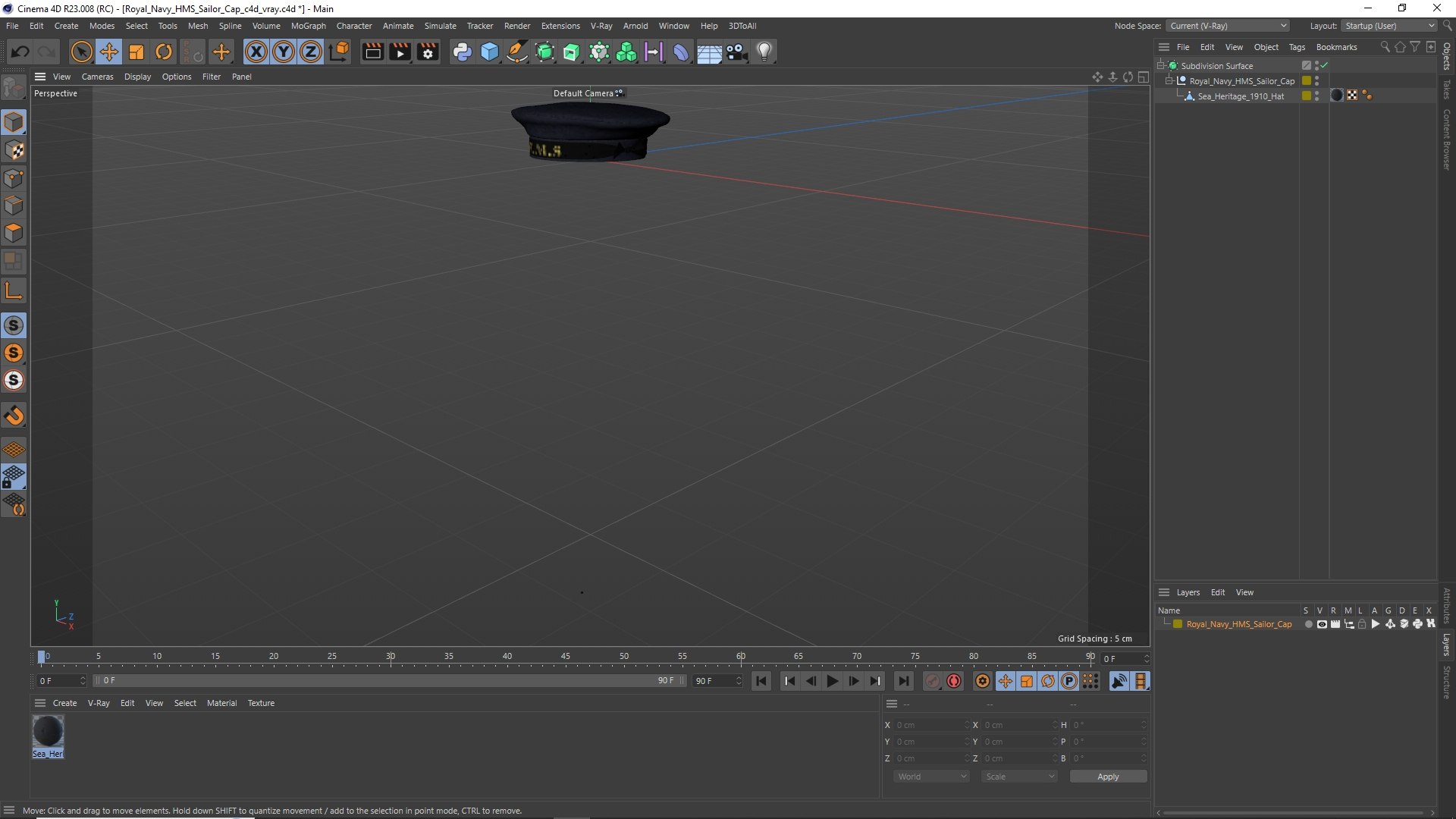The width and height of the screenshot is (1456, 819).
Task: Select the Rotate tool
Action: [164, 52]
